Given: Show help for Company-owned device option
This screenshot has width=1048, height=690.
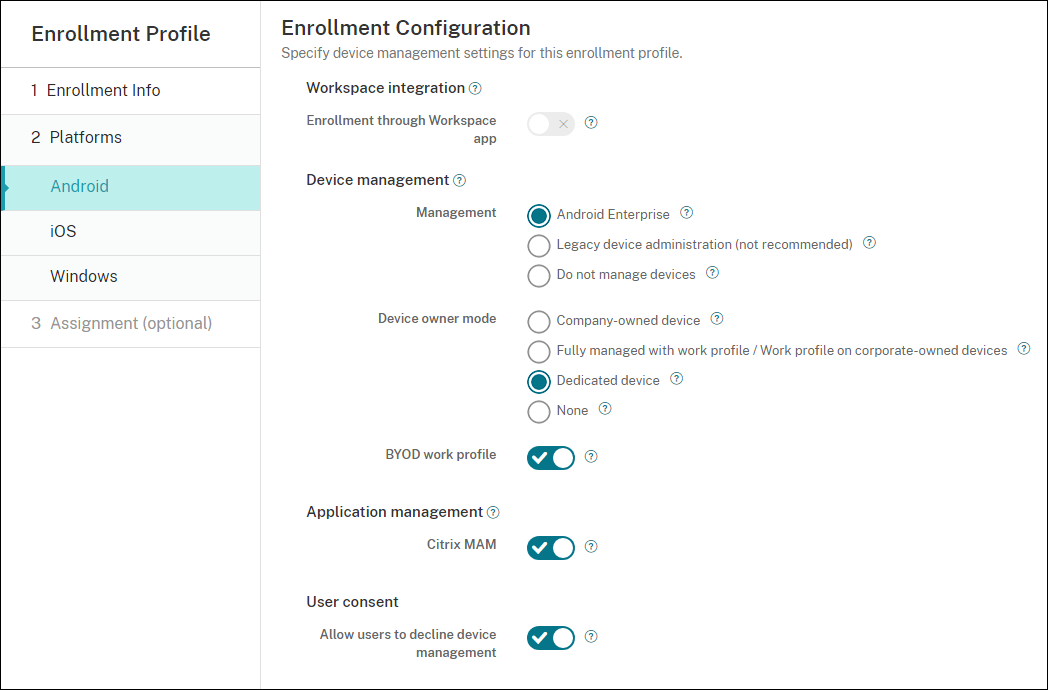Looking at the screenshot, I should click(717, 319).
